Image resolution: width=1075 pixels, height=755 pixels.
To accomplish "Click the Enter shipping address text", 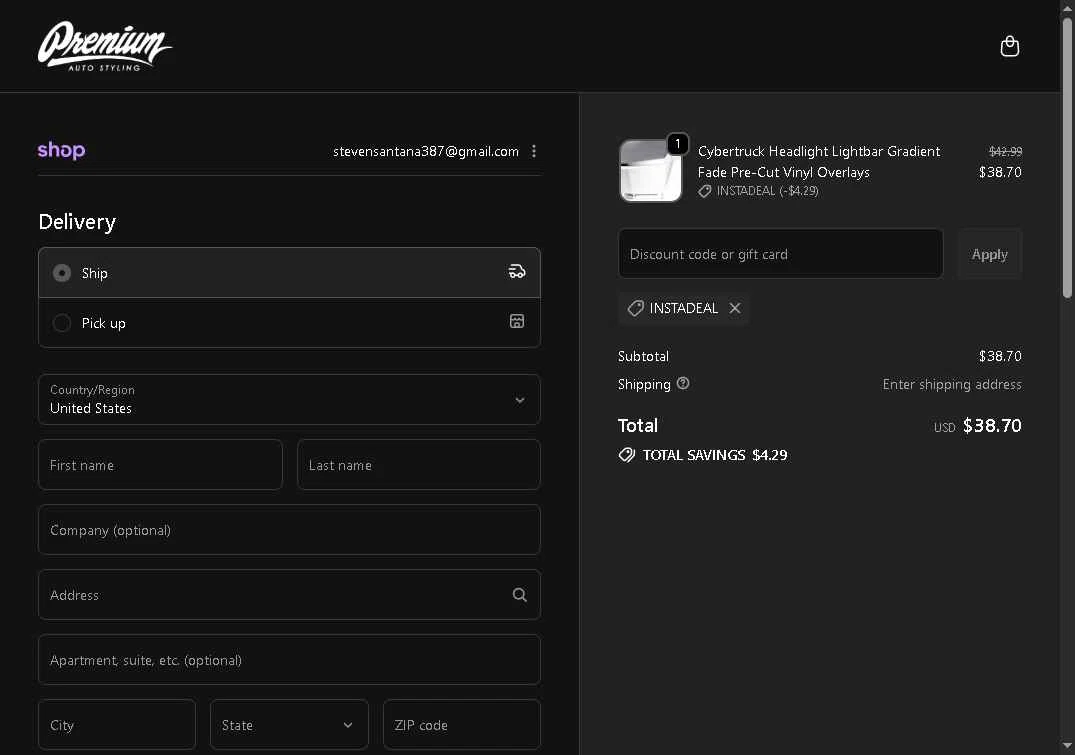I will point(952,384).
